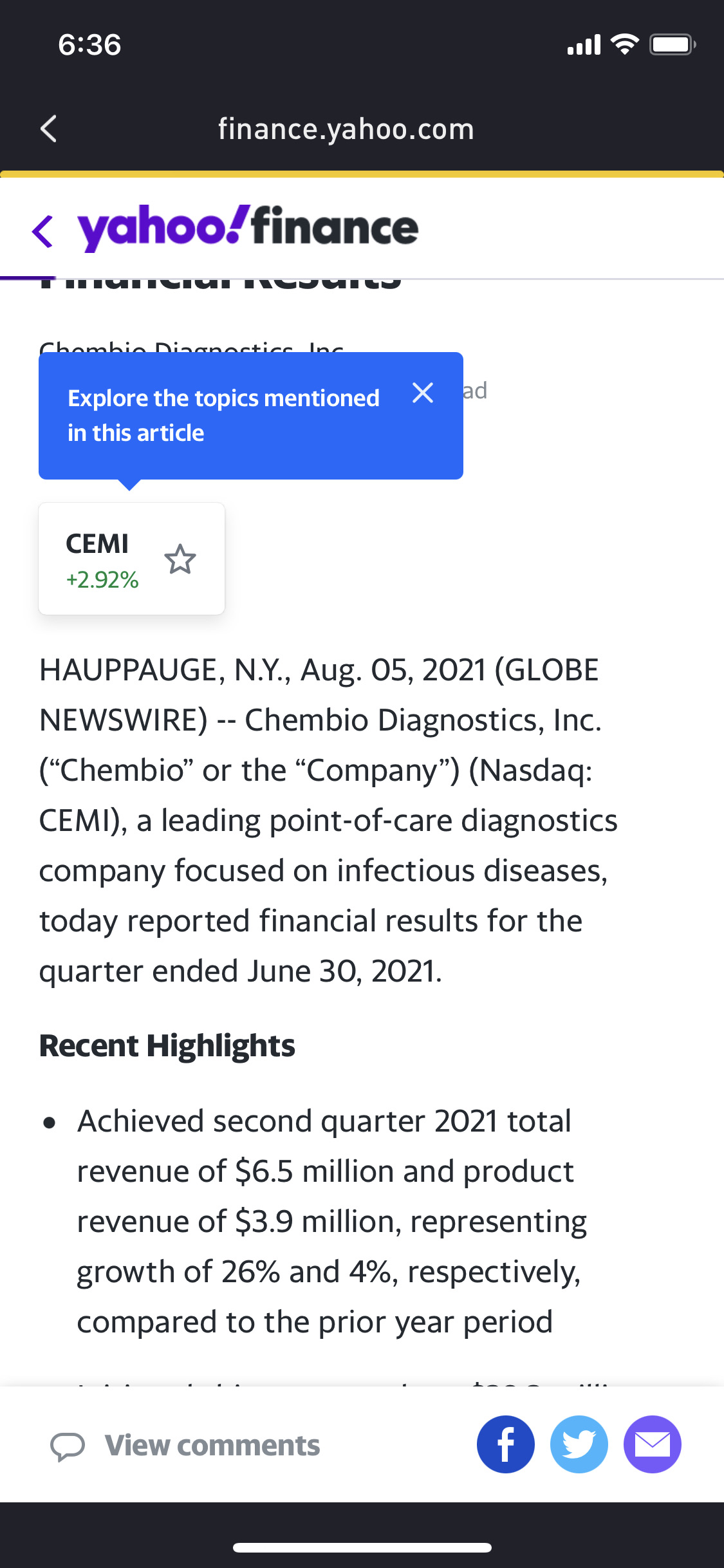The width and height of the screenshot is (724, 1568).
Task: Share article via email icon
Action: 653,1444
